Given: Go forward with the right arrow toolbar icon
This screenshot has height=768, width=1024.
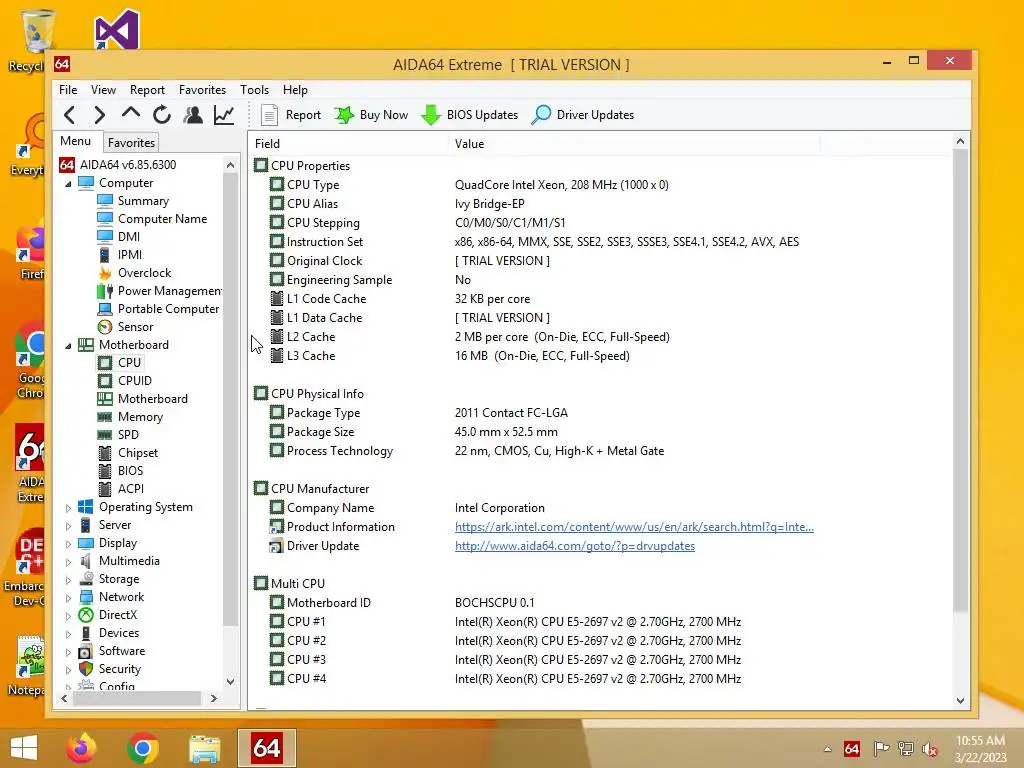Looking at the screenshot, I should (x=99, y=115).
